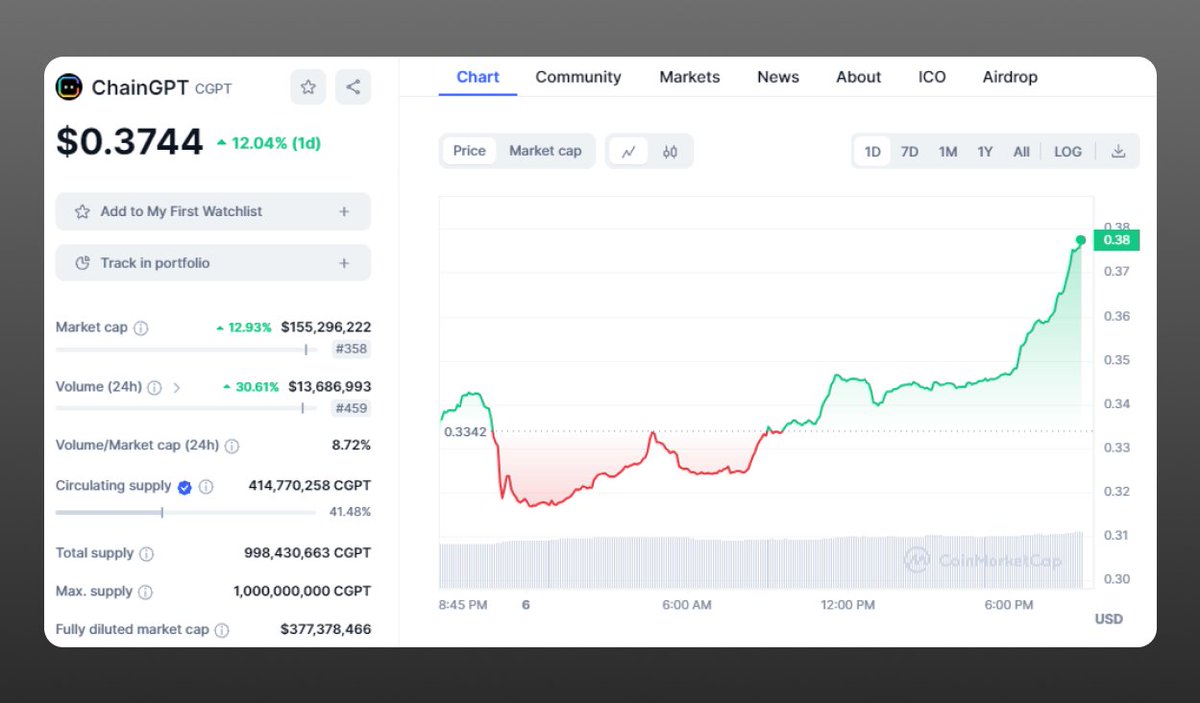Select the 7D timeframe toggle
This screenshot has height=703, width=1200.
pyautogui.click(x=909, y=151)
